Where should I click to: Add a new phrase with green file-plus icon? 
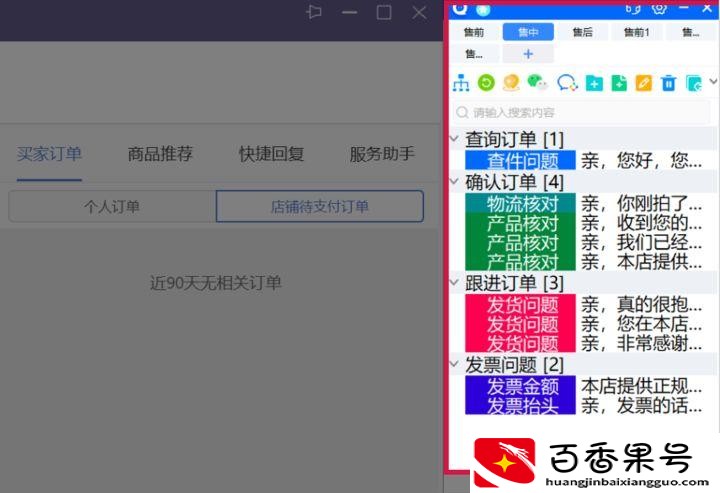pos(619,83)
